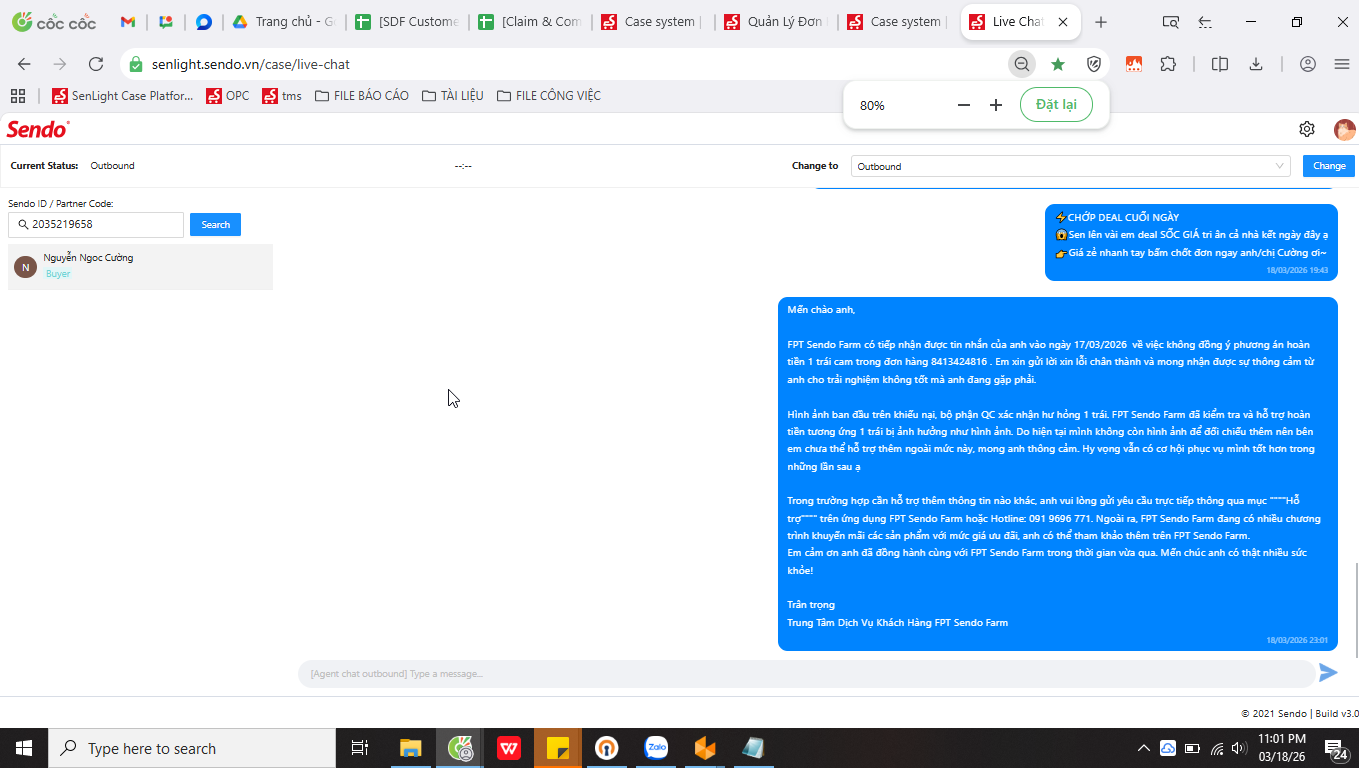Open Sticky Notes from the taskbar
1359x768 pixels.
point(558,748)
